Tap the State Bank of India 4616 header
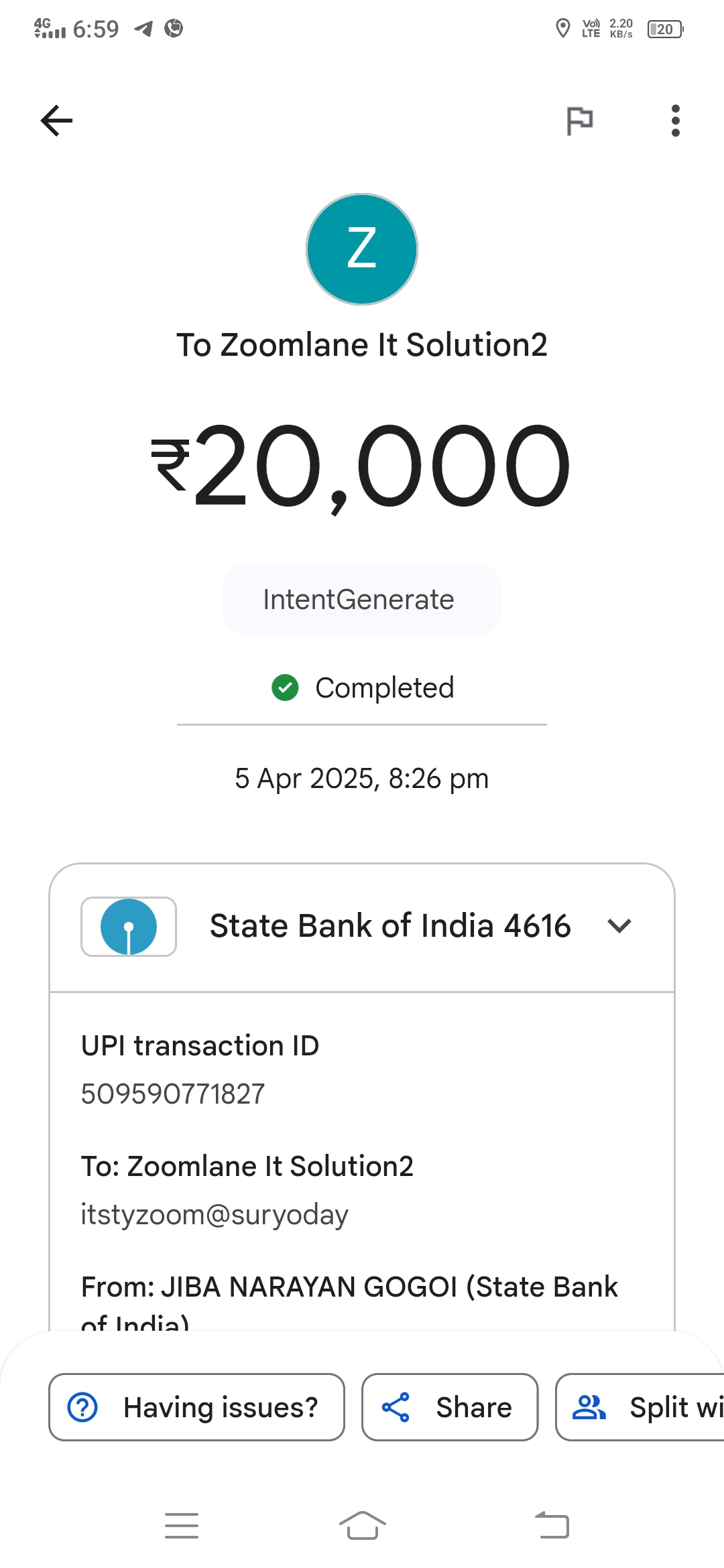Viewport: 724px width, 1568px height. pos(390,926)
